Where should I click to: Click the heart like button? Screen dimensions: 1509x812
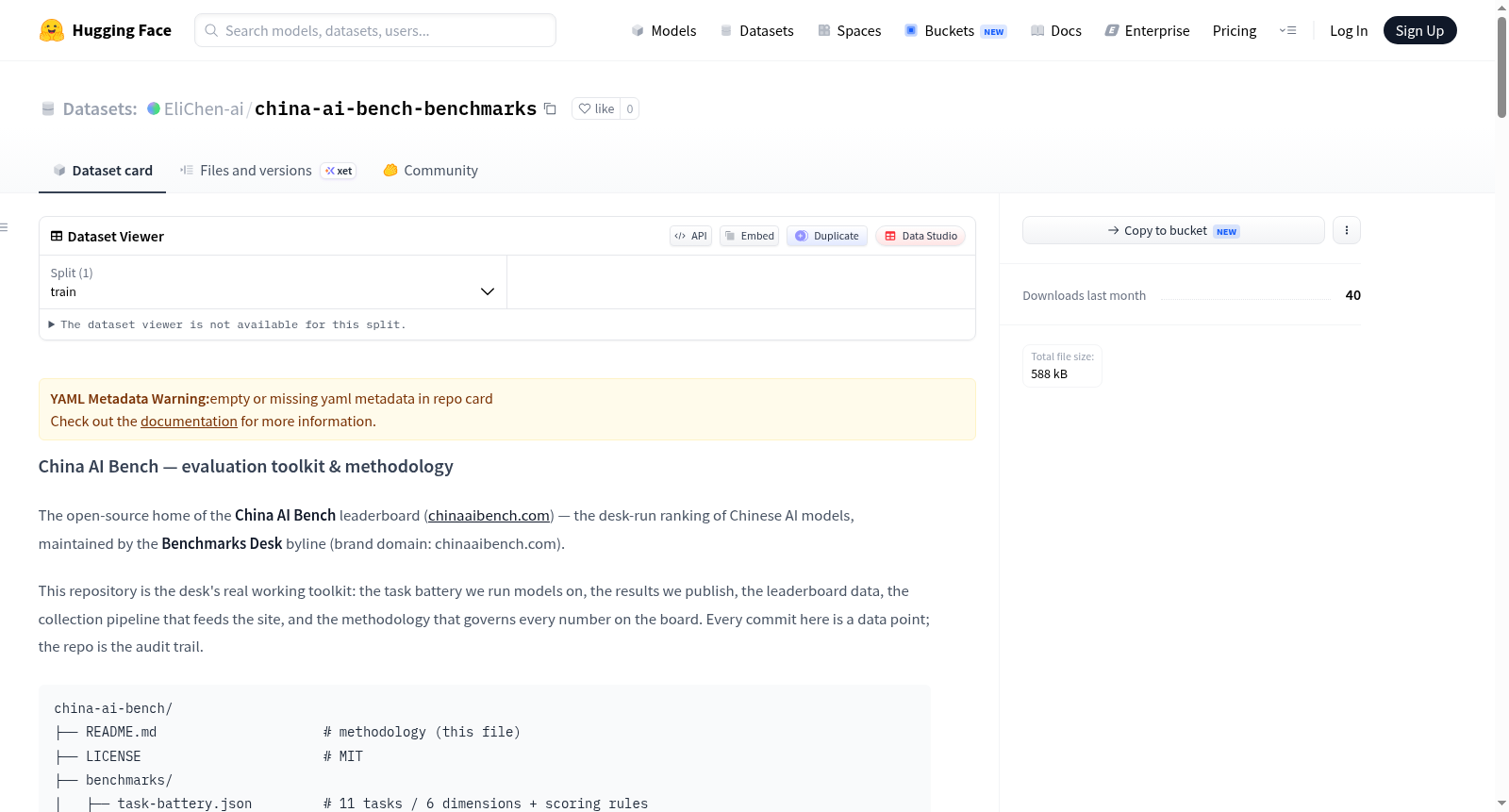[x=596, y=108]
